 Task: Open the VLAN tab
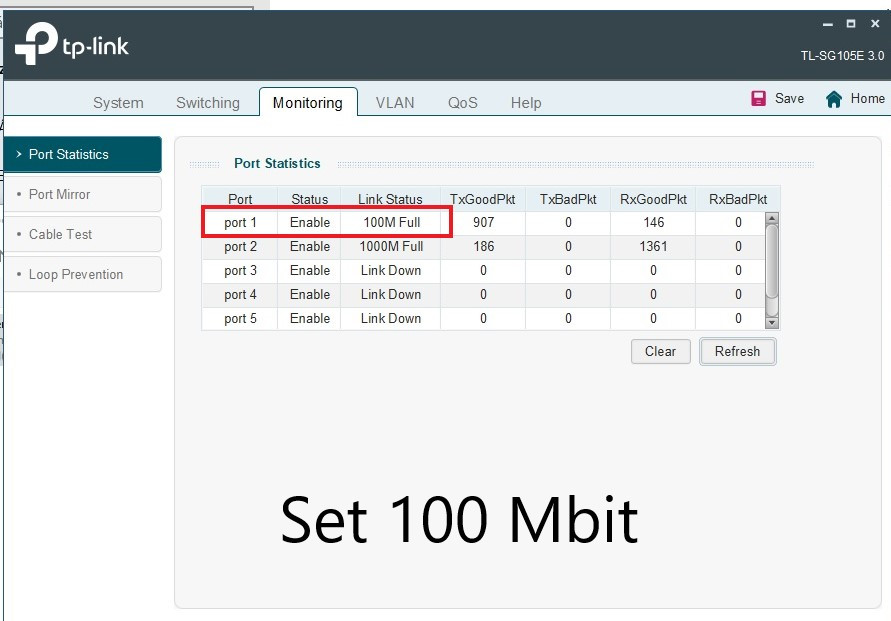point(395,103)
